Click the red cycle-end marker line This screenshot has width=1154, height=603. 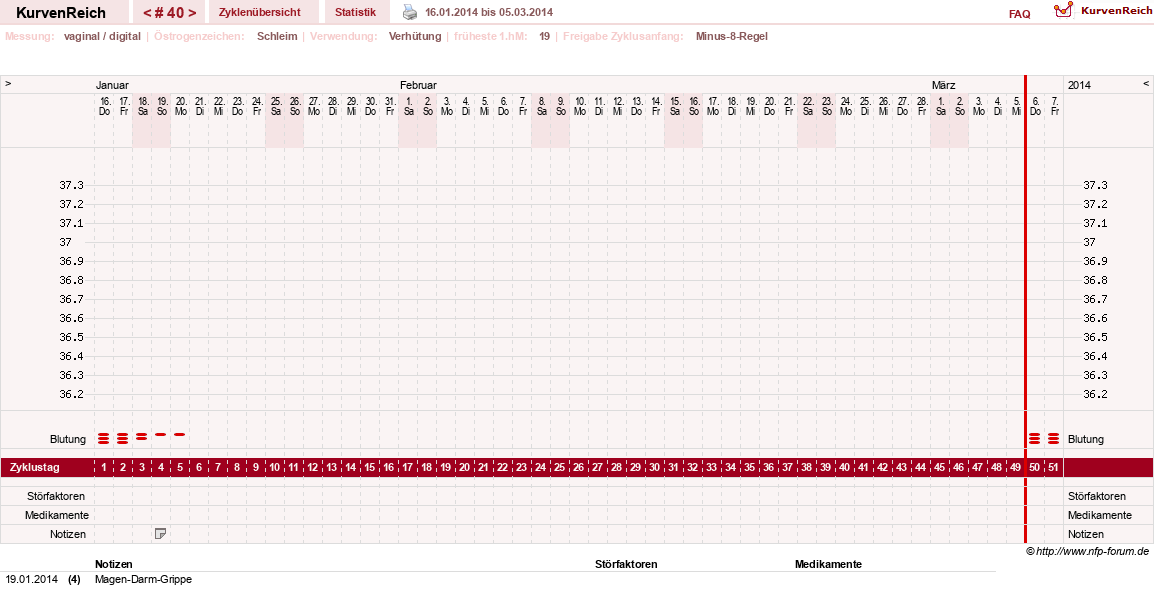point(1025,309)
